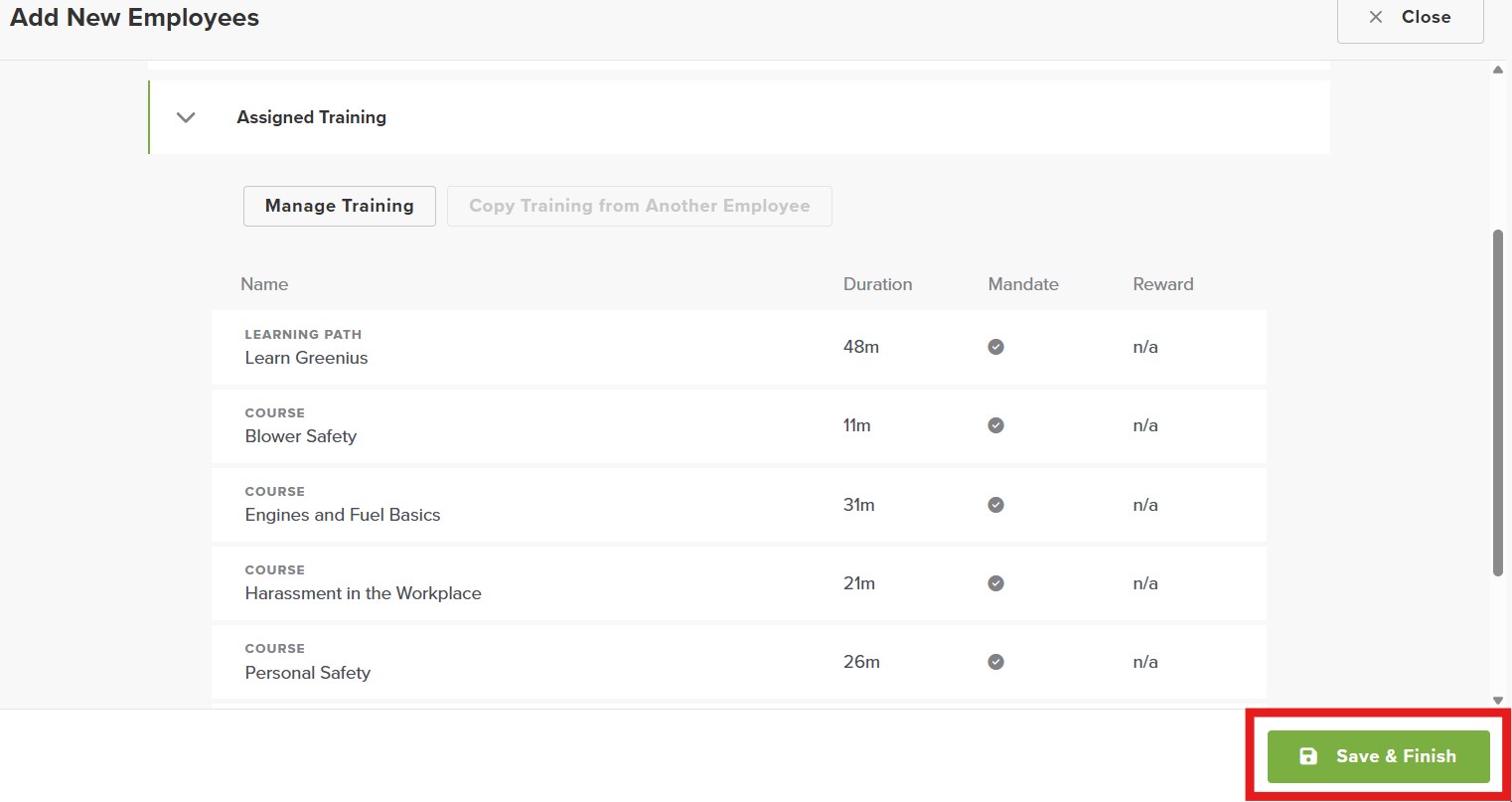Click mandate check icon for Engines and Fuel Basics
This screenshot has width=1512, height=802.
(995, 505)
